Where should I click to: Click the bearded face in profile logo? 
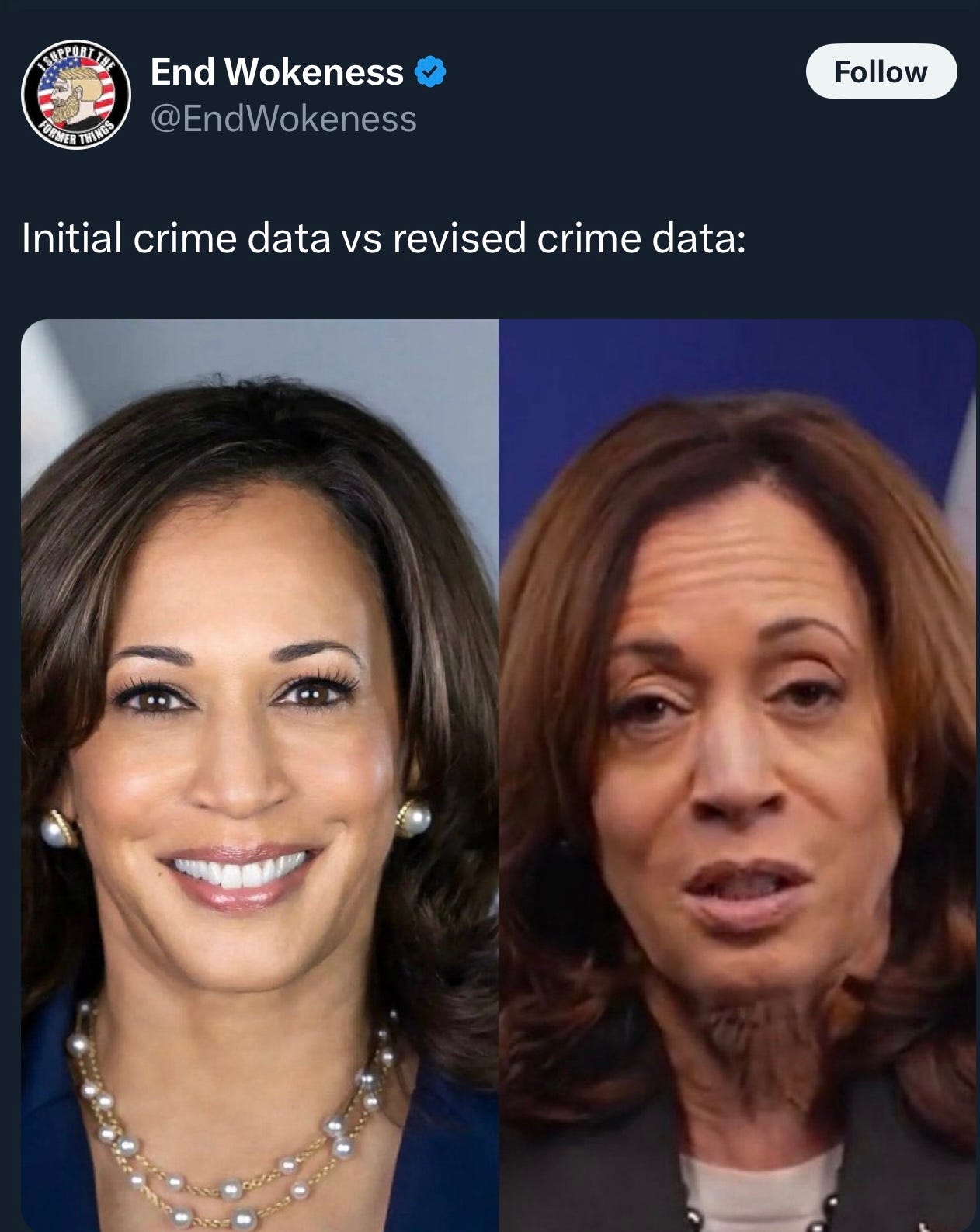coord(85,95)
